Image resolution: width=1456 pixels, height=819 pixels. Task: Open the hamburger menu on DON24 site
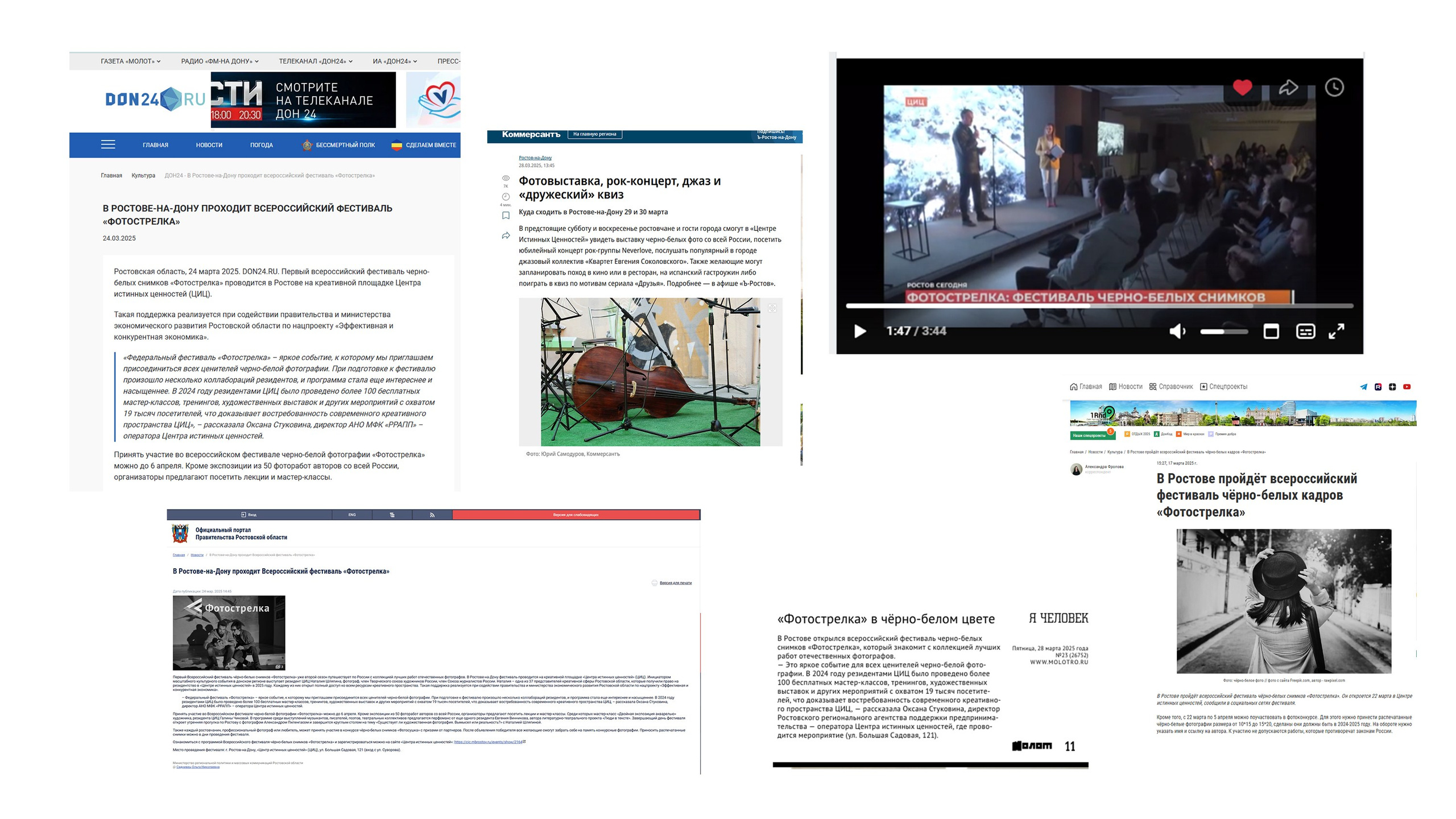[108, 144]
